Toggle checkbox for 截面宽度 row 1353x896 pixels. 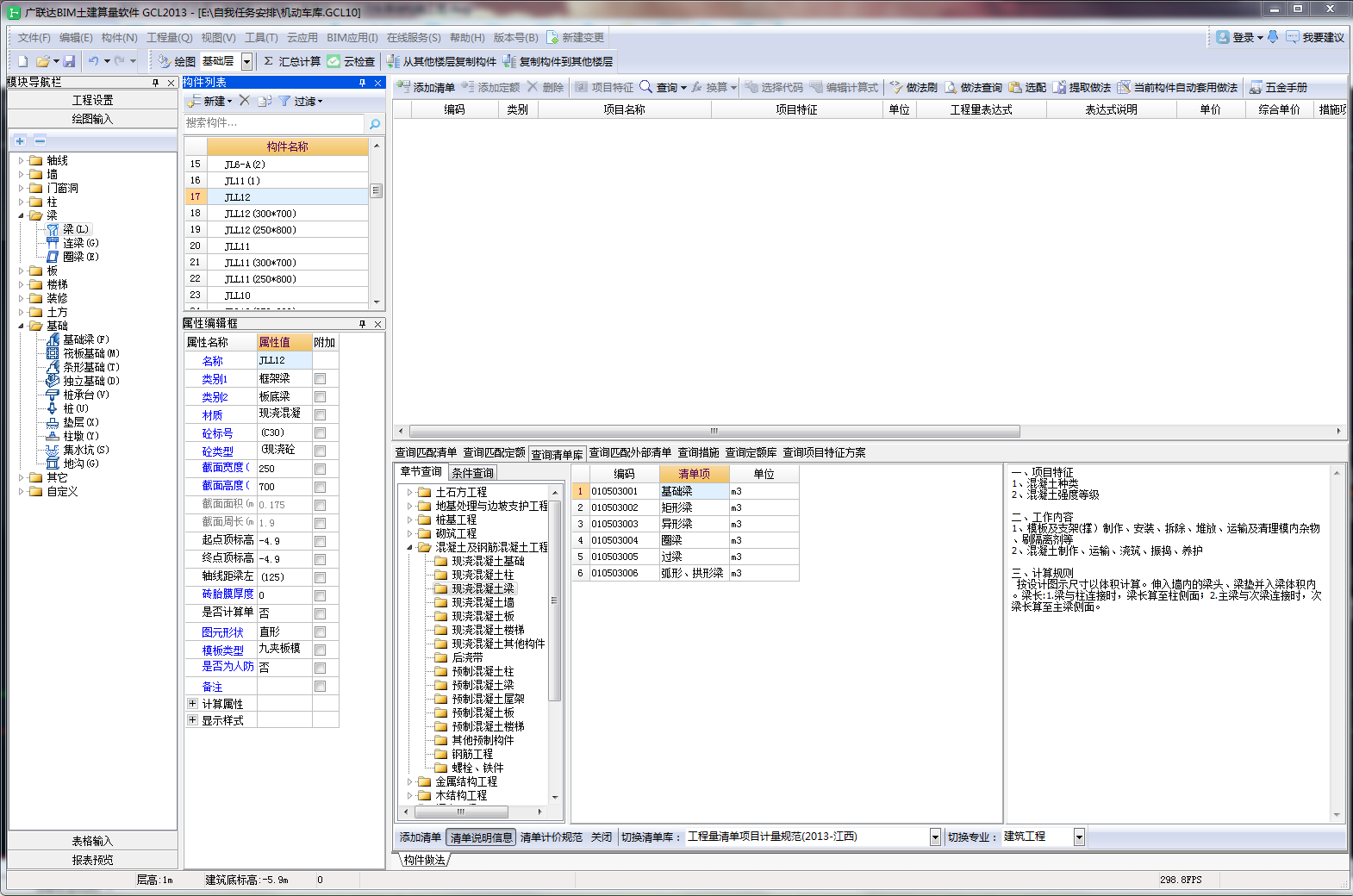pyautogui.click(x=321, y=470)
